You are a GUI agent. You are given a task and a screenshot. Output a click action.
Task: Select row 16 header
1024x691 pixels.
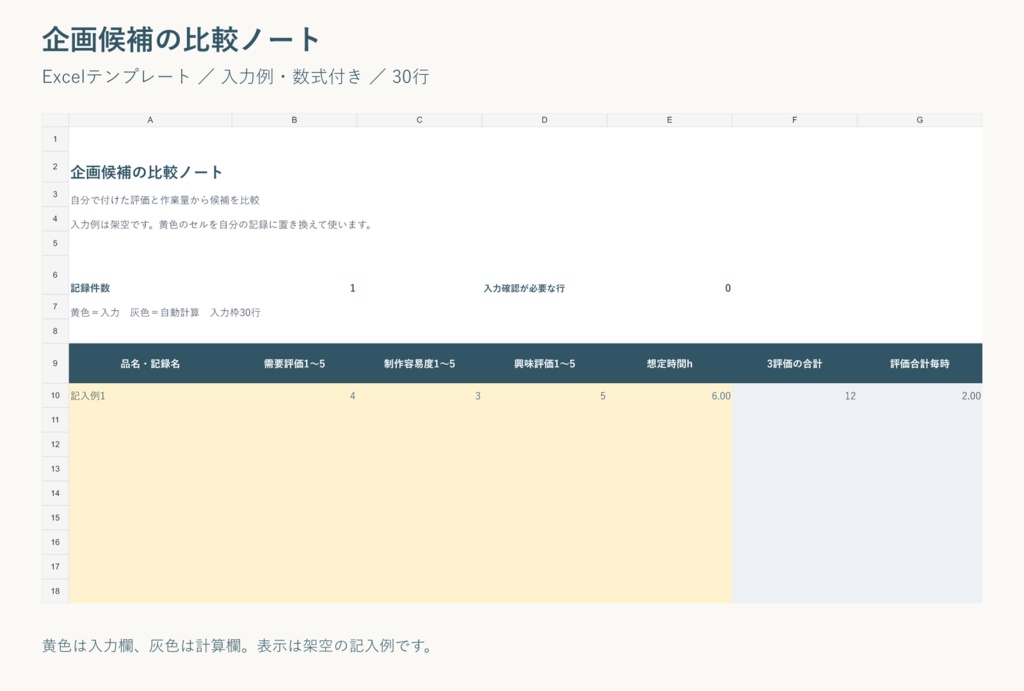coord(55,542)
